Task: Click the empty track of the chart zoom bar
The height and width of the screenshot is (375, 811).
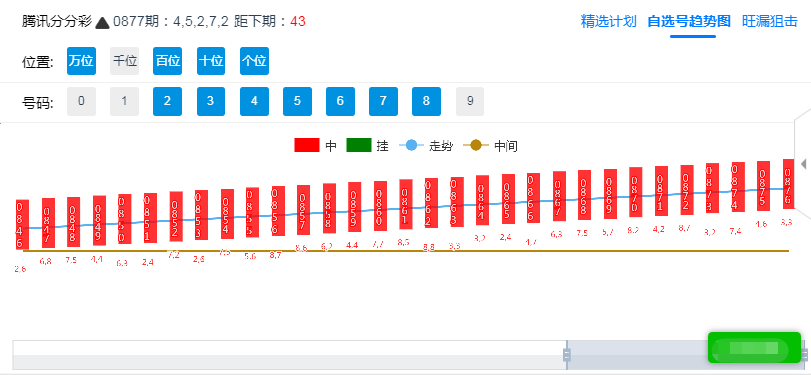Action: (x=290, y=355)
